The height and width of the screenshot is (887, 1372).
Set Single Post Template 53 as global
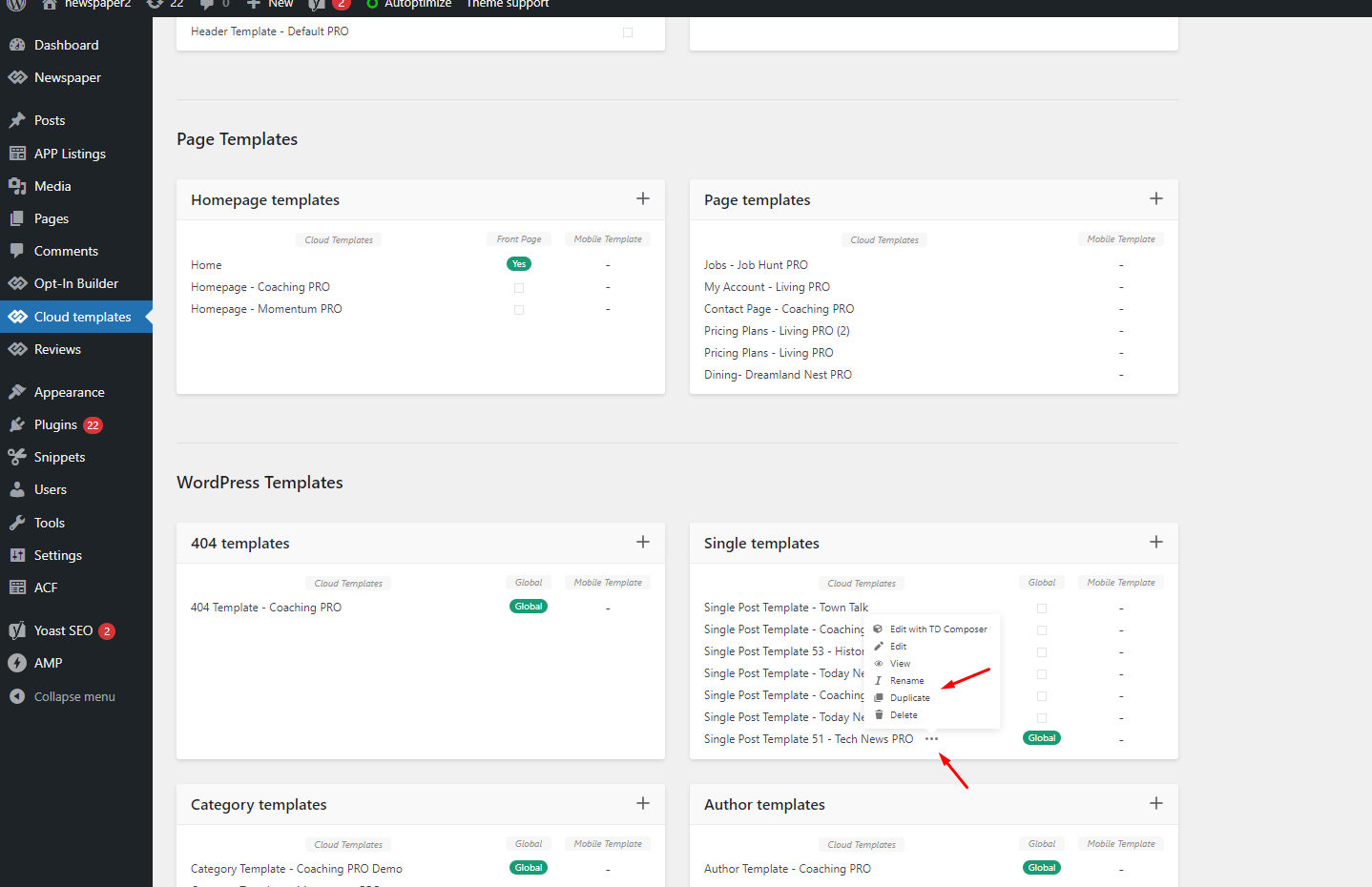click(x=1042, y=652)
